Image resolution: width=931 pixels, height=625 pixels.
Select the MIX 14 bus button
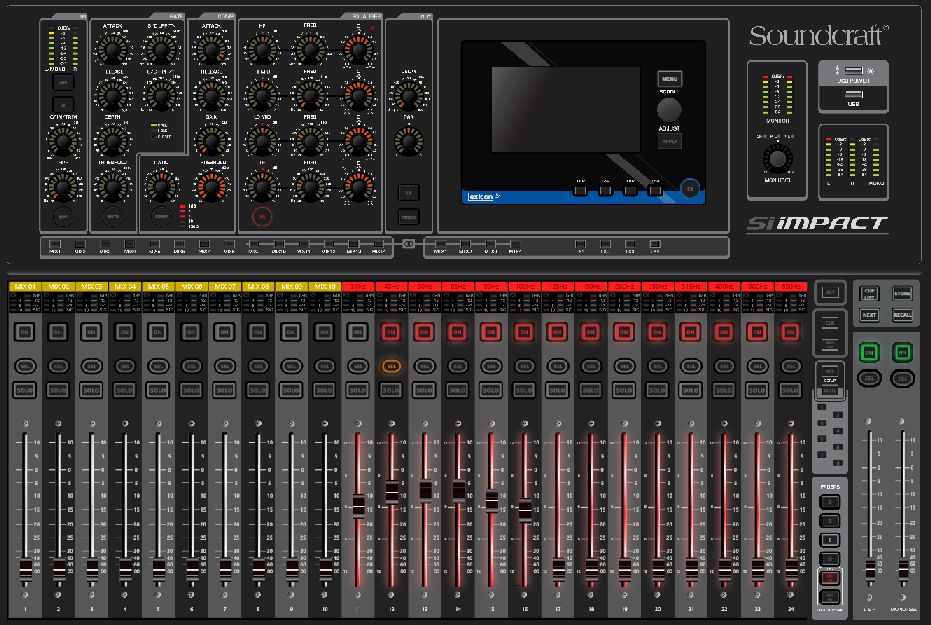coord(379,244)
